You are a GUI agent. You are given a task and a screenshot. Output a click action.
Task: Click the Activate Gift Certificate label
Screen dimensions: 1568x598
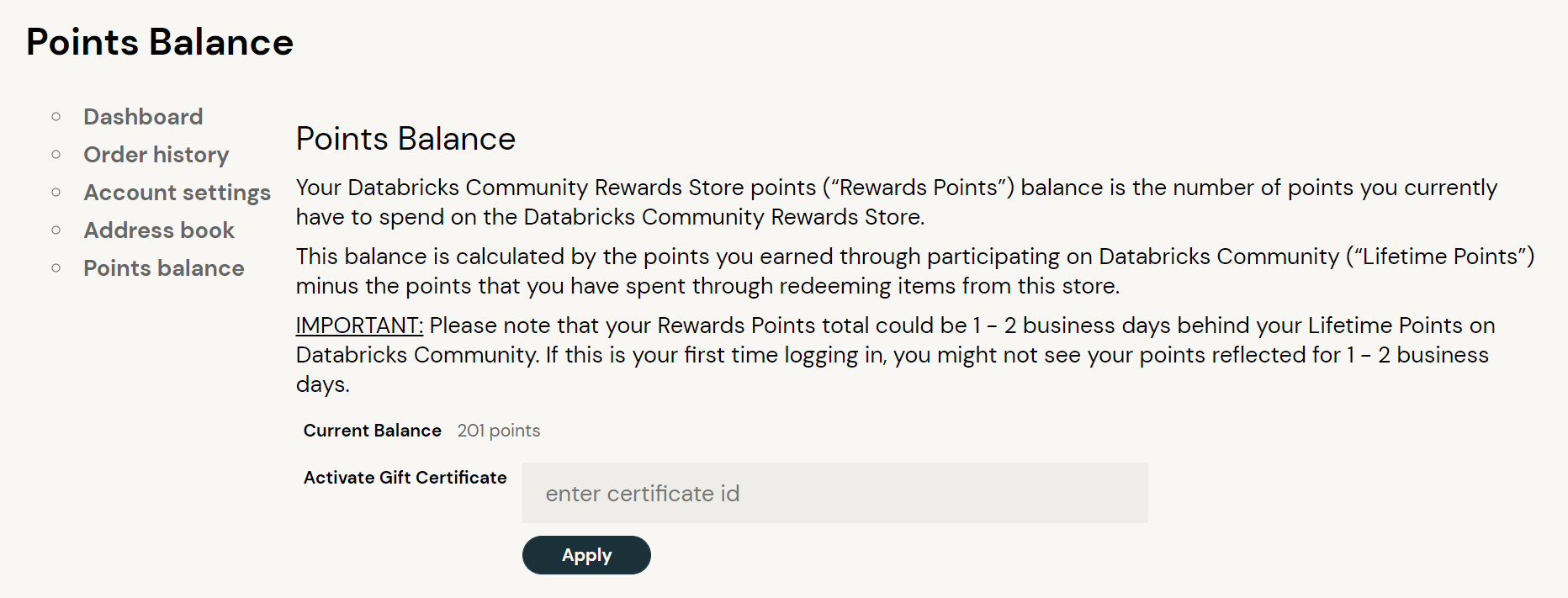coord(405,478)
